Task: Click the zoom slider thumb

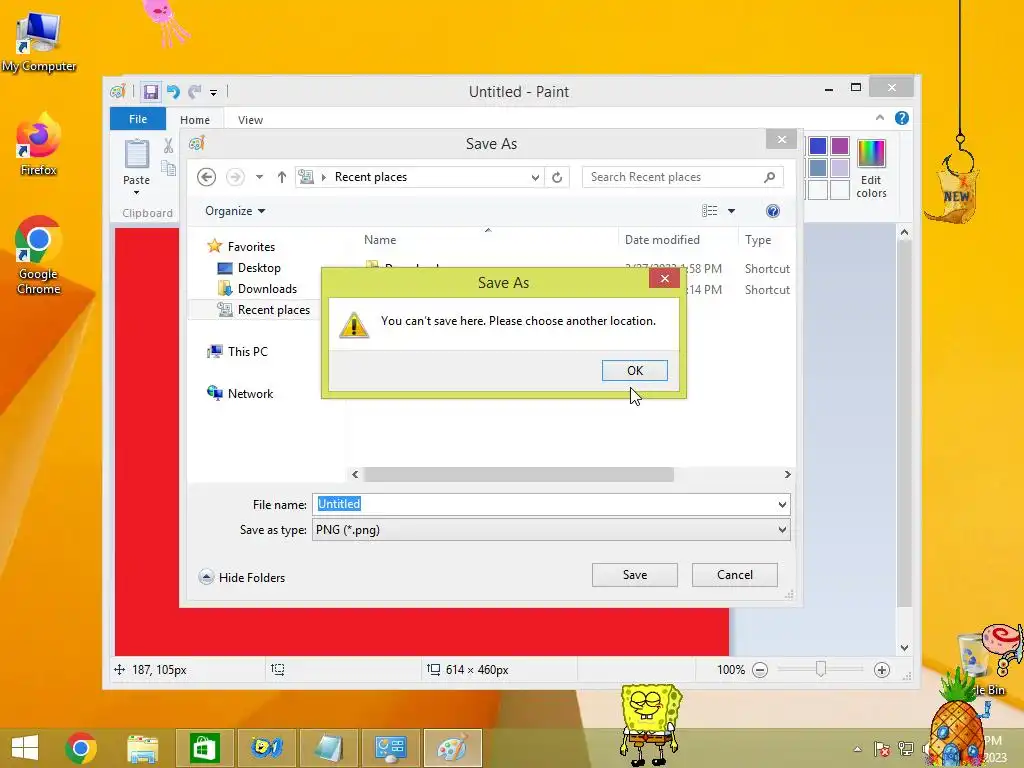Action: [x=821, y=669]
